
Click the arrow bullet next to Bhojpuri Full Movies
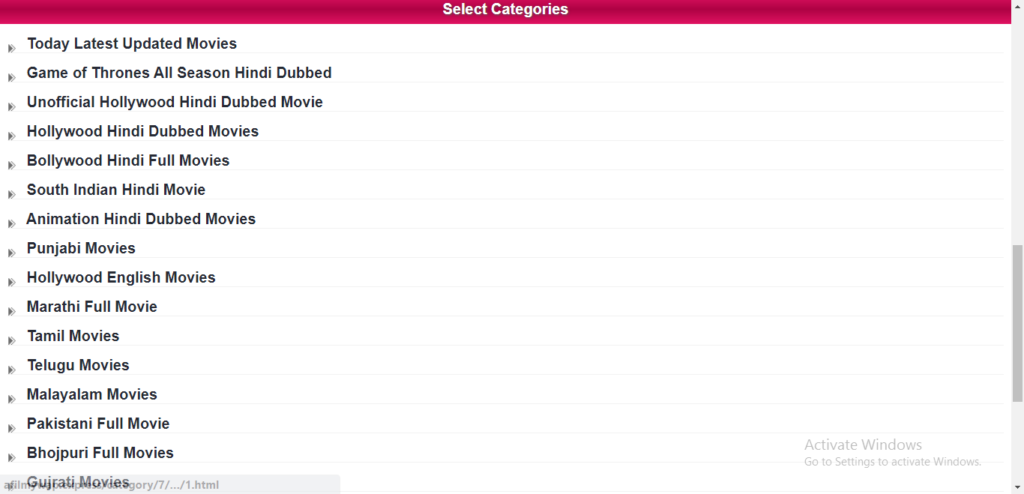tap(11, 457)
